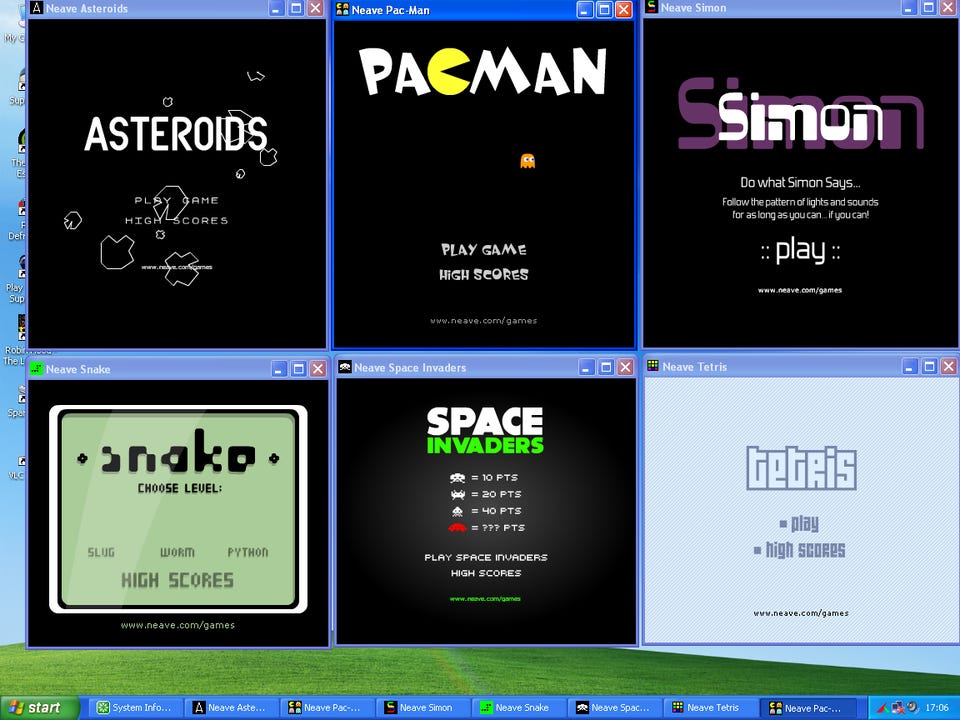This screenshot has width=960, height=720.
Task: Click neave.com/games link in Snake window
Action: [x=177, y=625]
